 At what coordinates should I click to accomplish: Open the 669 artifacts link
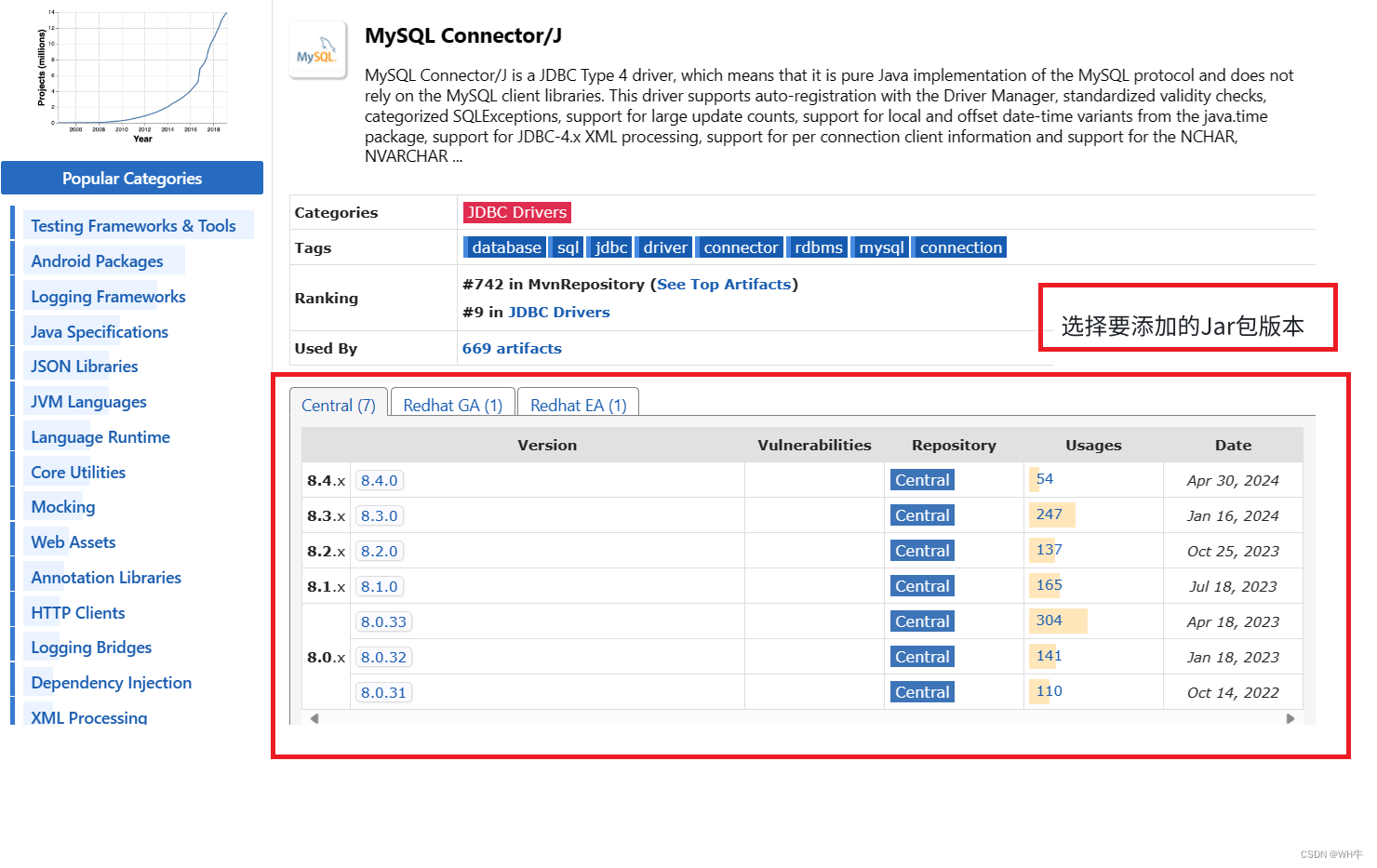pyautogui.click(x=512, y=349)
